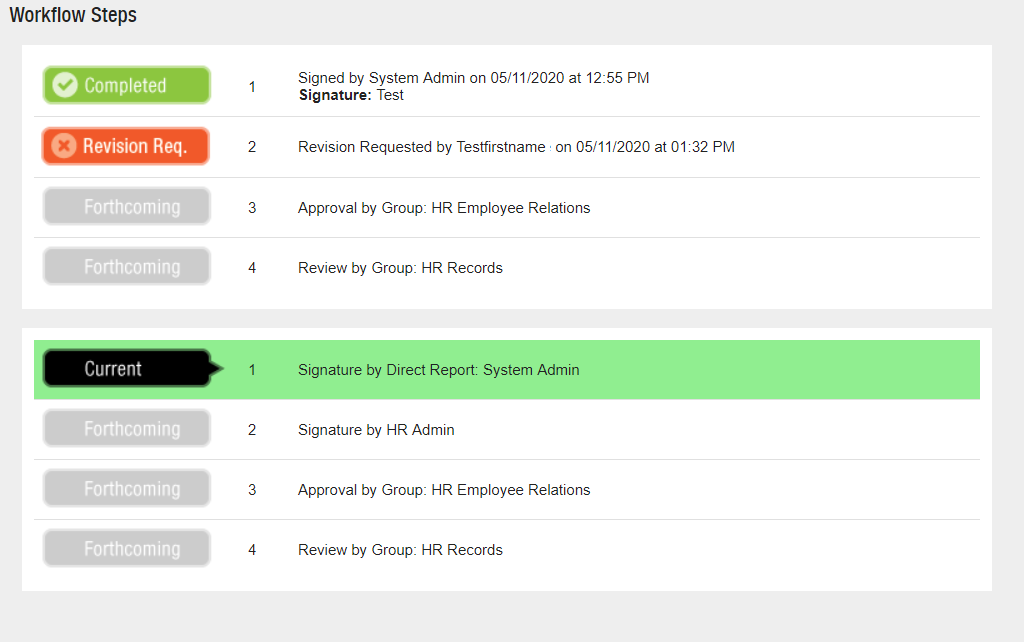Click step number 1 in the highlighted green row

(x=252, y=370)
